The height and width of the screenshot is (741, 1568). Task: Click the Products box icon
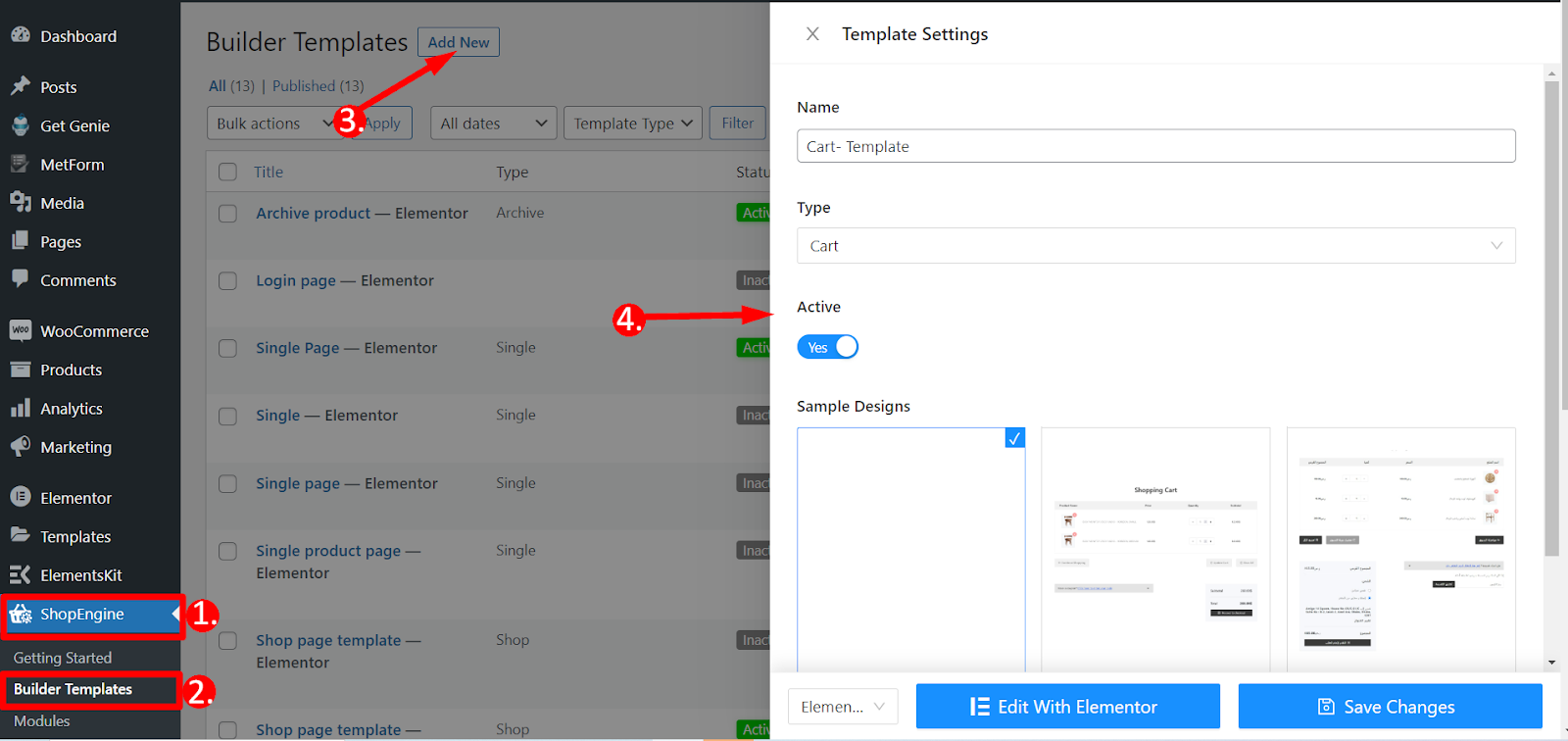tap(21, 370)
